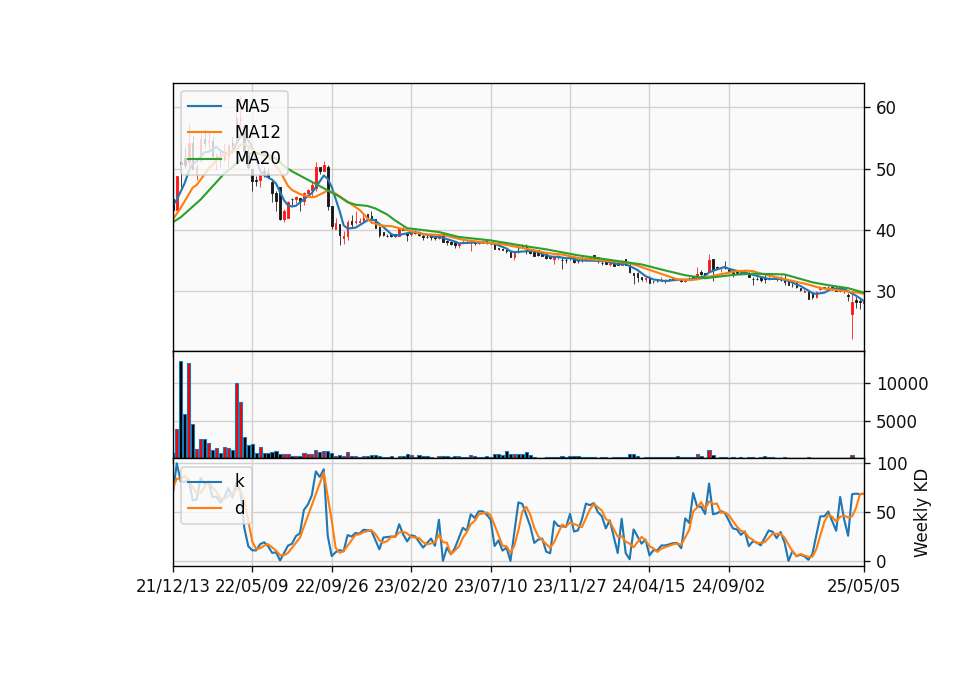Click the 24/04/15 date label
The image size is (960, 690).
coord(649,586)
